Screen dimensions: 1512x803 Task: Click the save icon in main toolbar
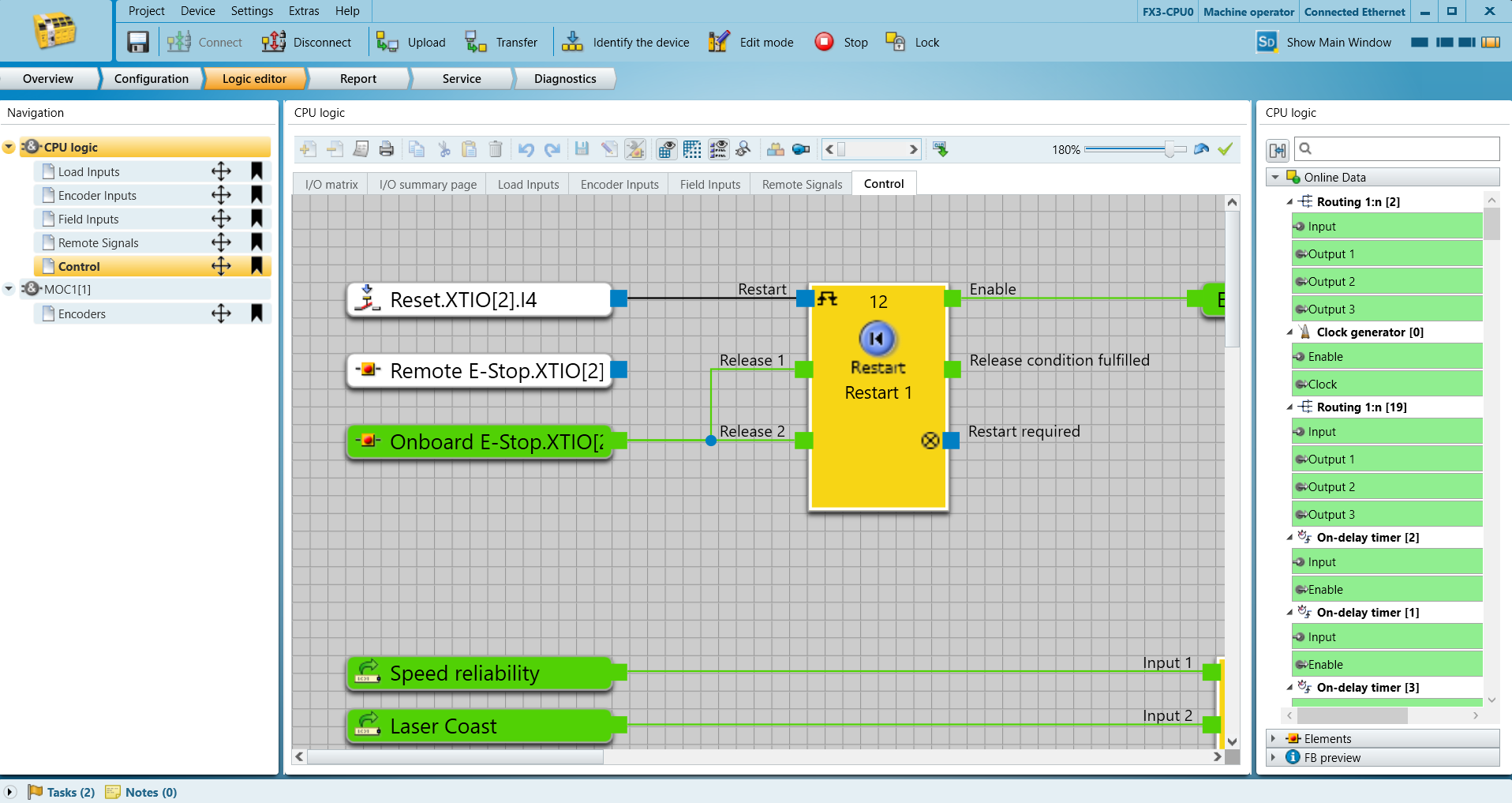coord(138,42)
